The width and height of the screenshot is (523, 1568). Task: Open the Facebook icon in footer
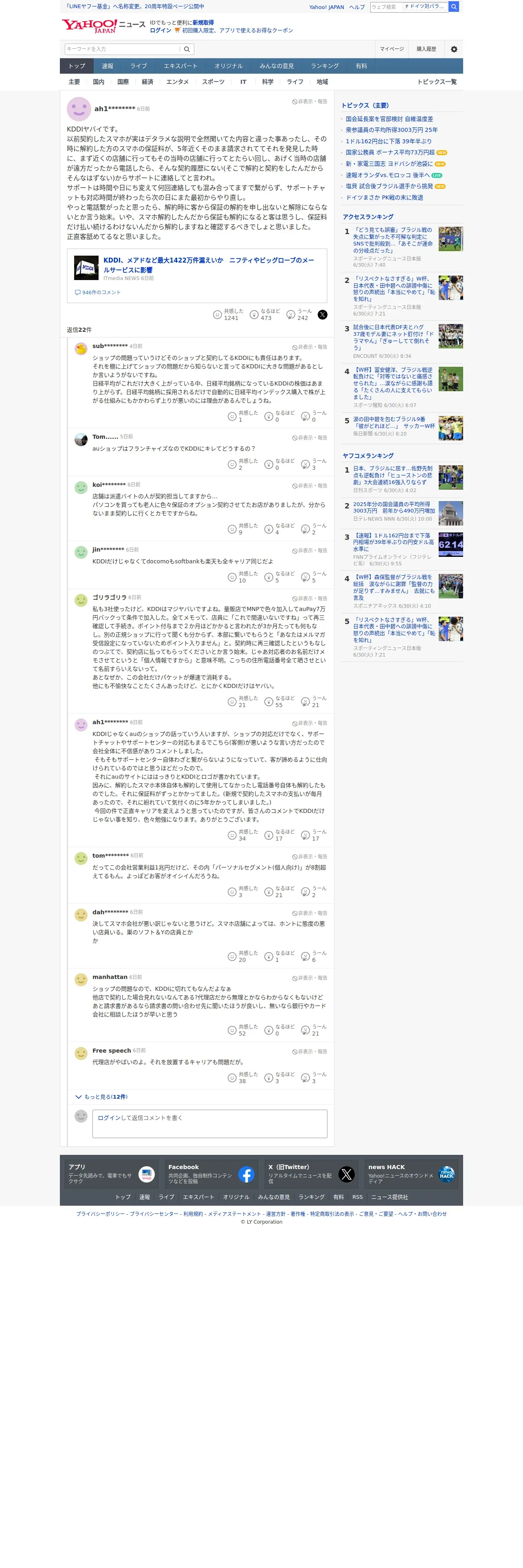click(x=246, y=1174)
